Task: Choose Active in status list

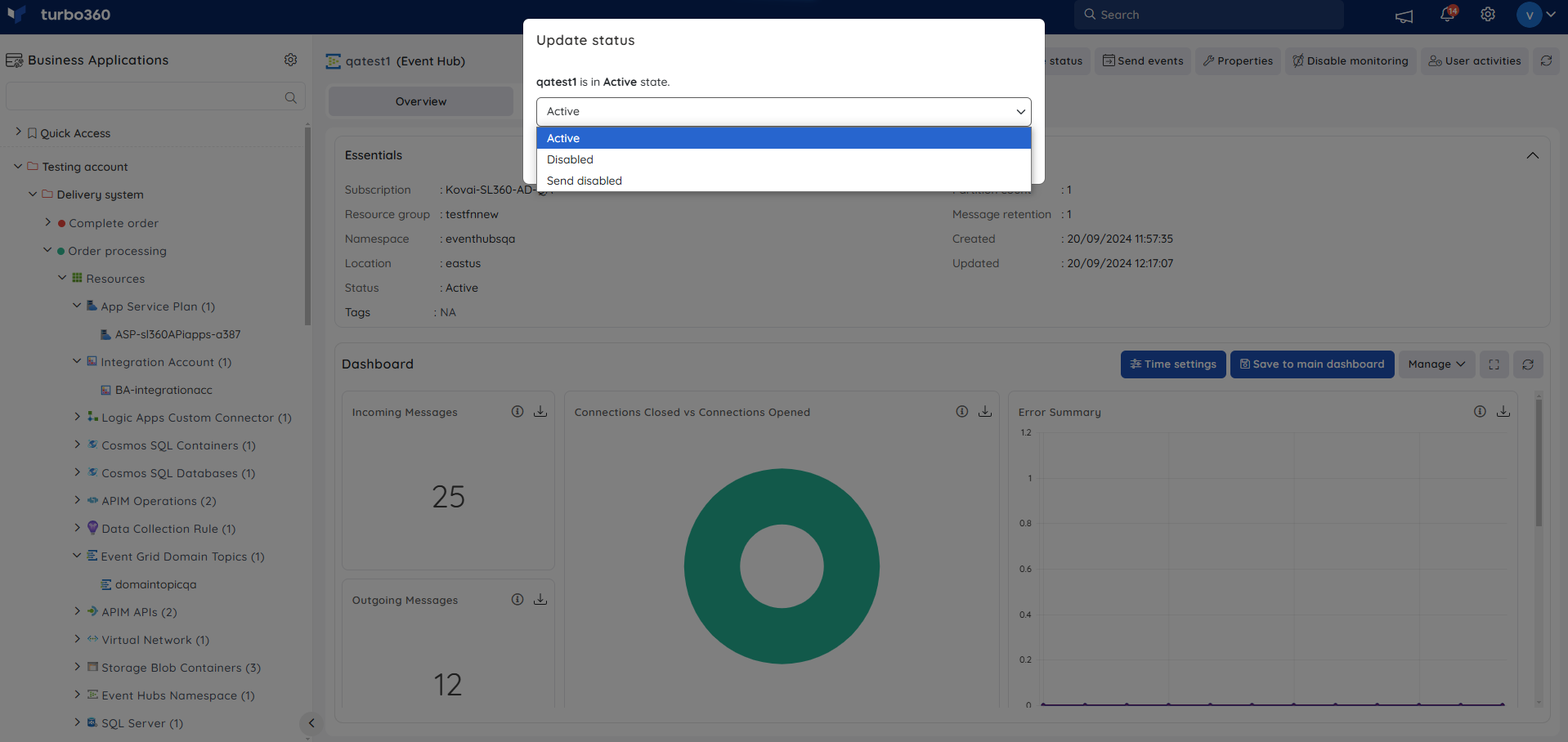Action: point(783,138)
